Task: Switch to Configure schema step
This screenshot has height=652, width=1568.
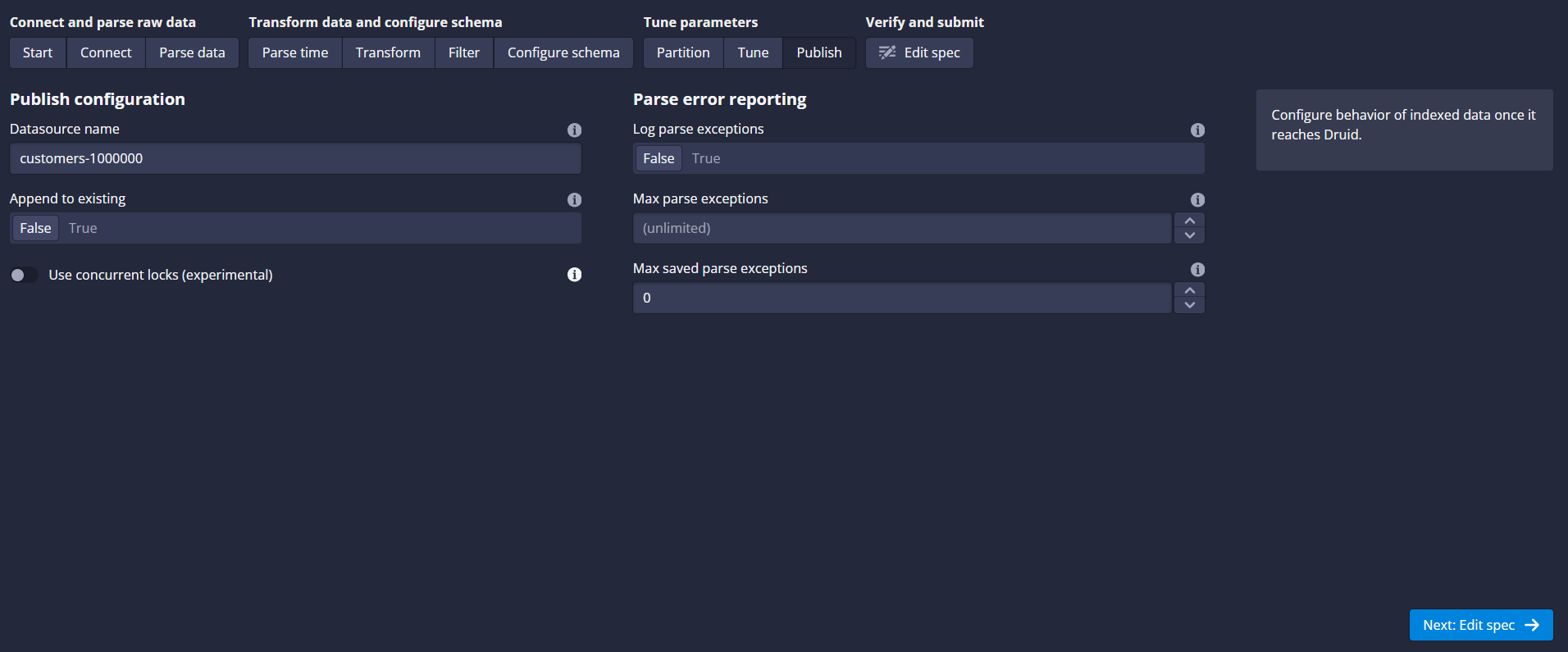Action: coord(563,52)
